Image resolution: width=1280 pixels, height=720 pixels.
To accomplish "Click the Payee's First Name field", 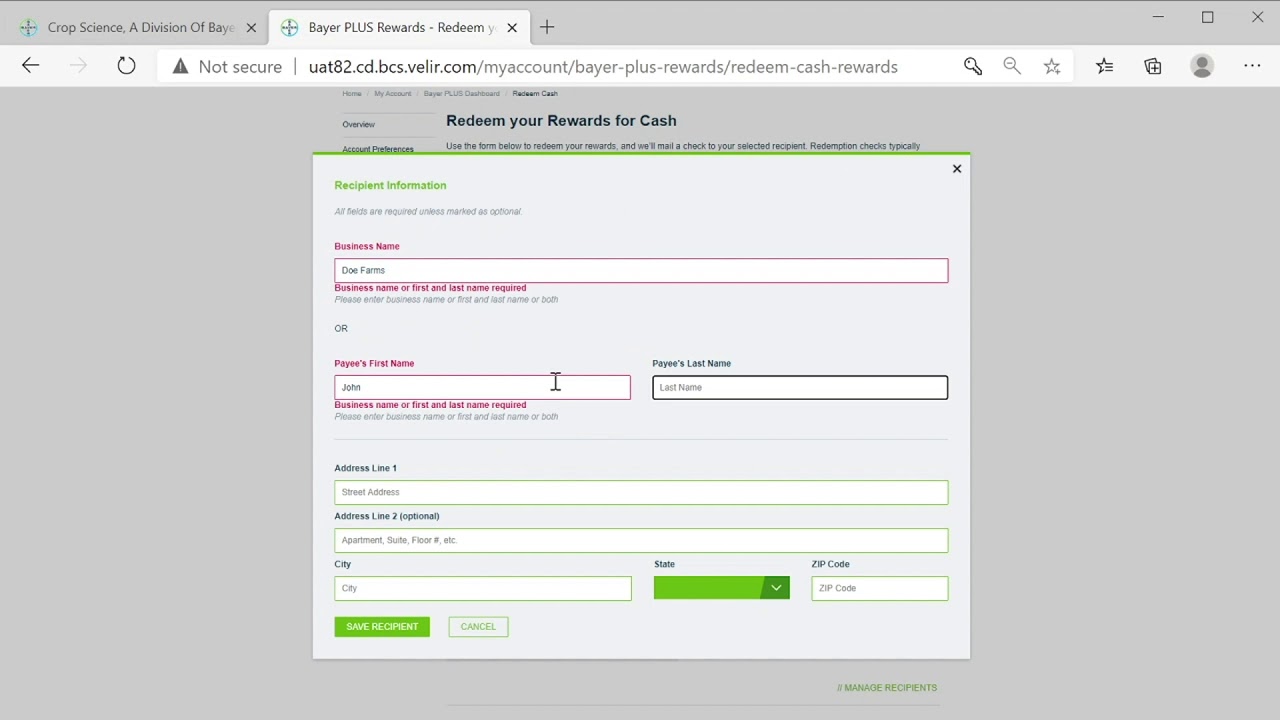I will click(482, 387).
